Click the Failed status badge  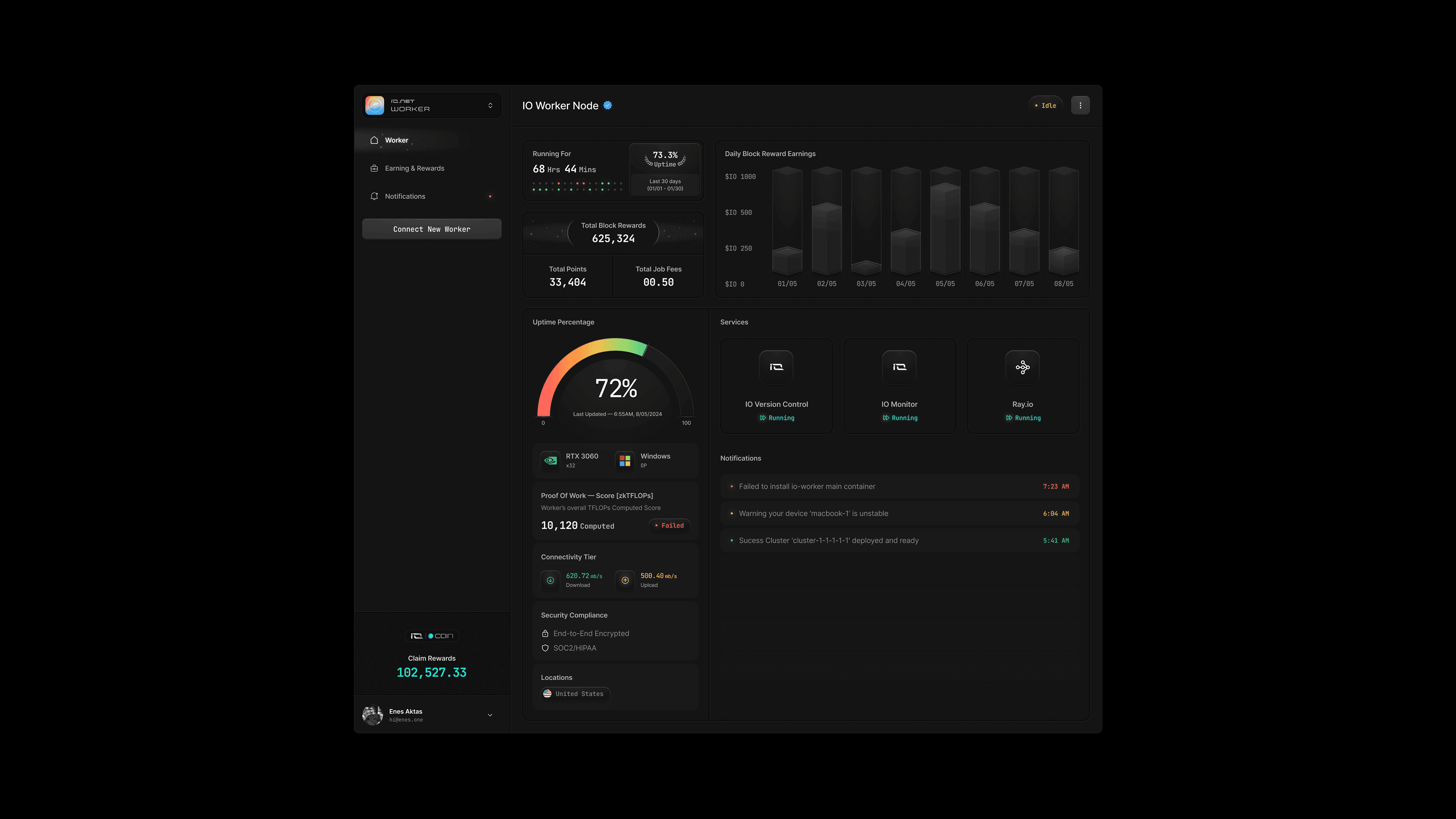point(669,526)
